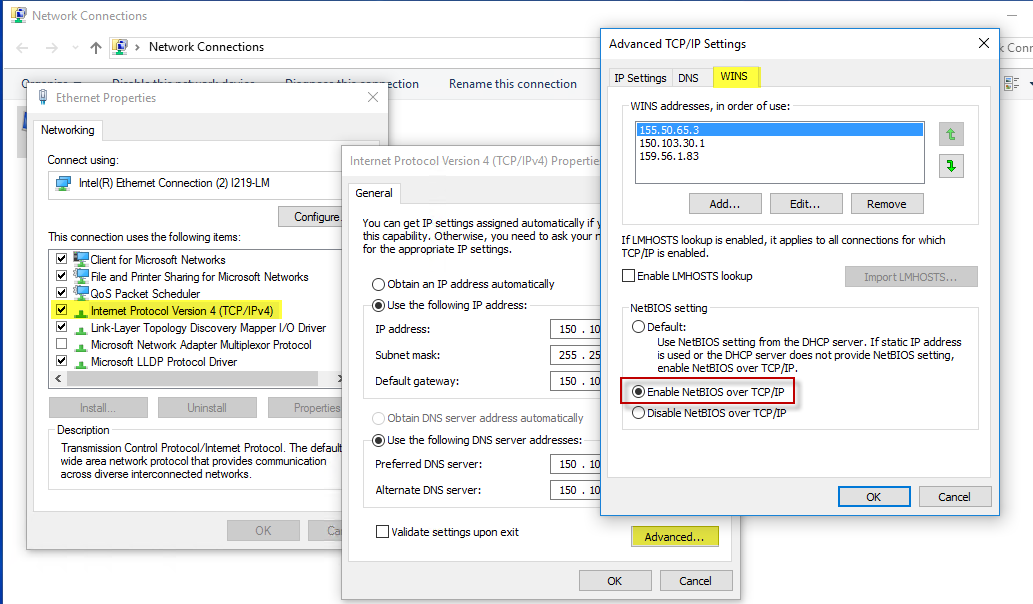
Task: Select WINS address 150.103.30.1
Action: click(x=779, y=143)
